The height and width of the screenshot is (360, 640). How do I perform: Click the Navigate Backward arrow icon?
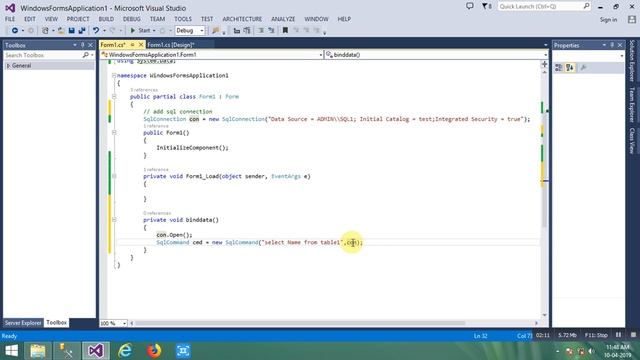(15, 31)
